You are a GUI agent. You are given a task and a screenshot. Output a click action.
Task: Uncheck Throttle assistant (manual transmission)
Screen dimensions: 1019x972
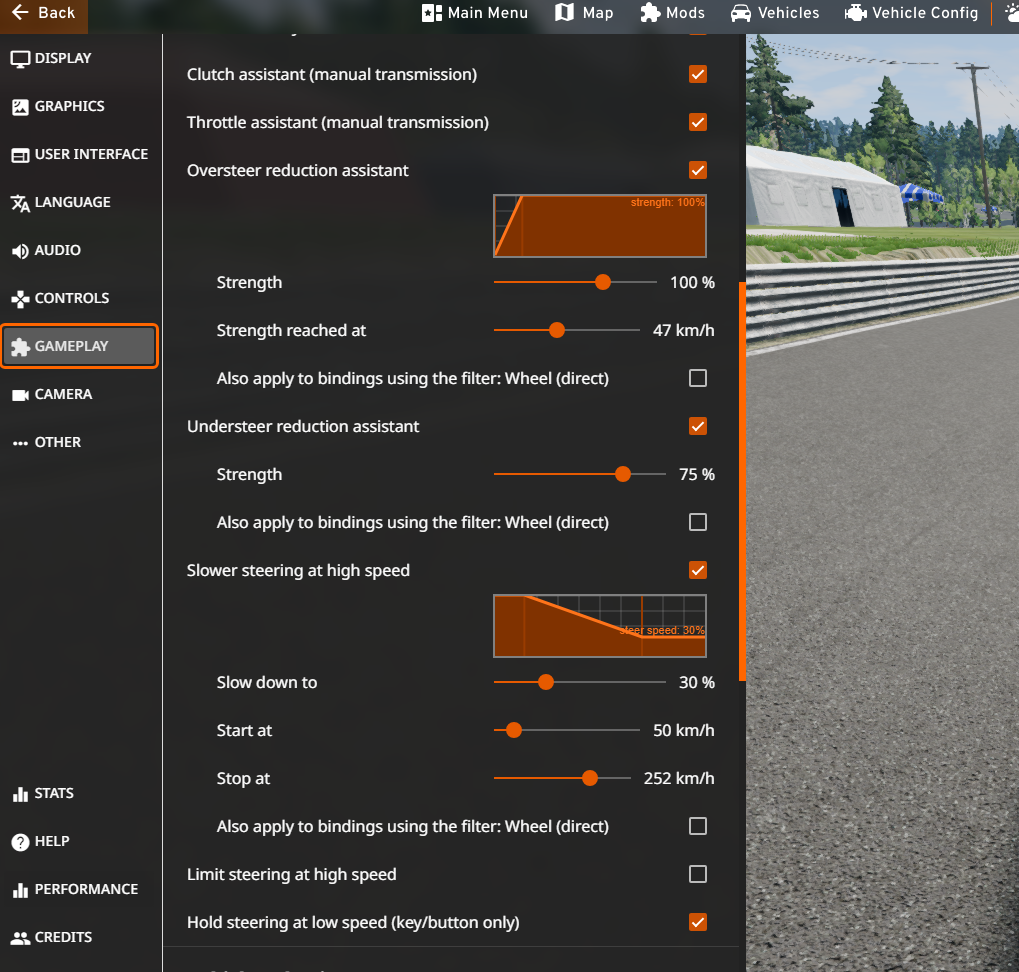coord(698,122)
